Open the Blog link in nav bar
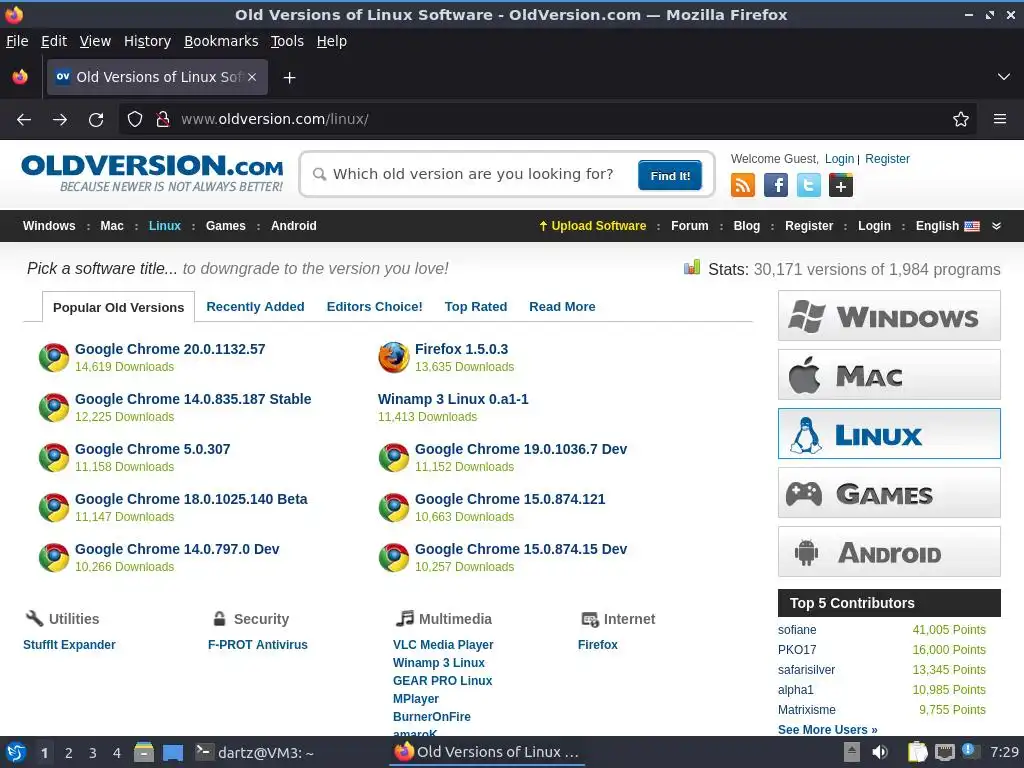The width and height of the screenshot is (1024, 768). [x=746, y=226]
